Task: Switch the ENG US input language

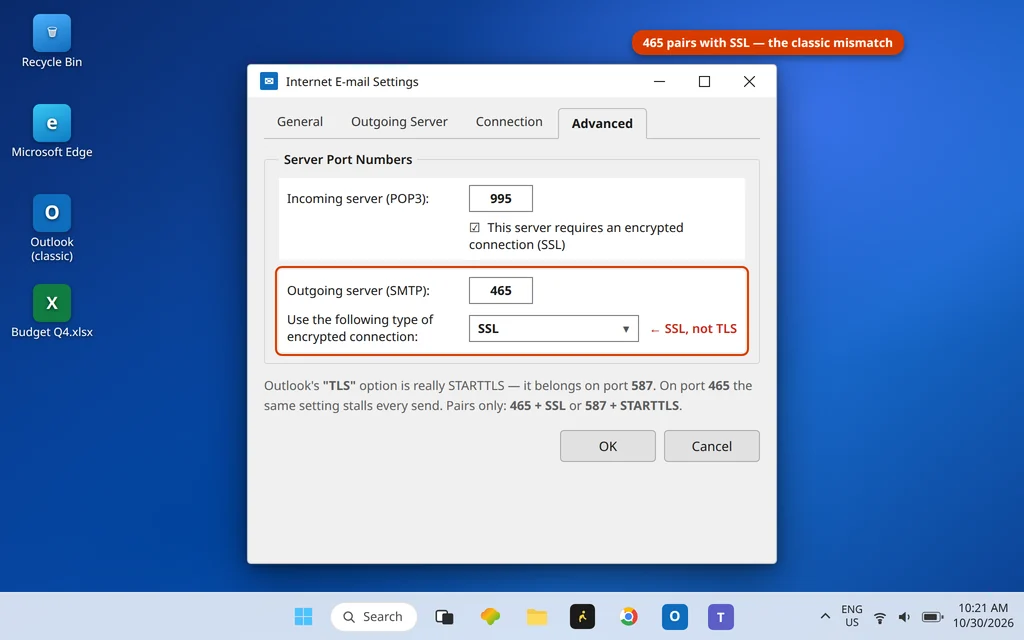Action: (852, 616)
